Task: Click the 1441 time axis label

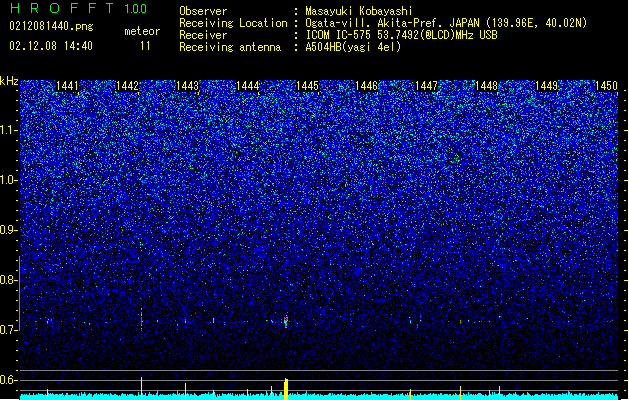Action: click(x=67, y=86)
